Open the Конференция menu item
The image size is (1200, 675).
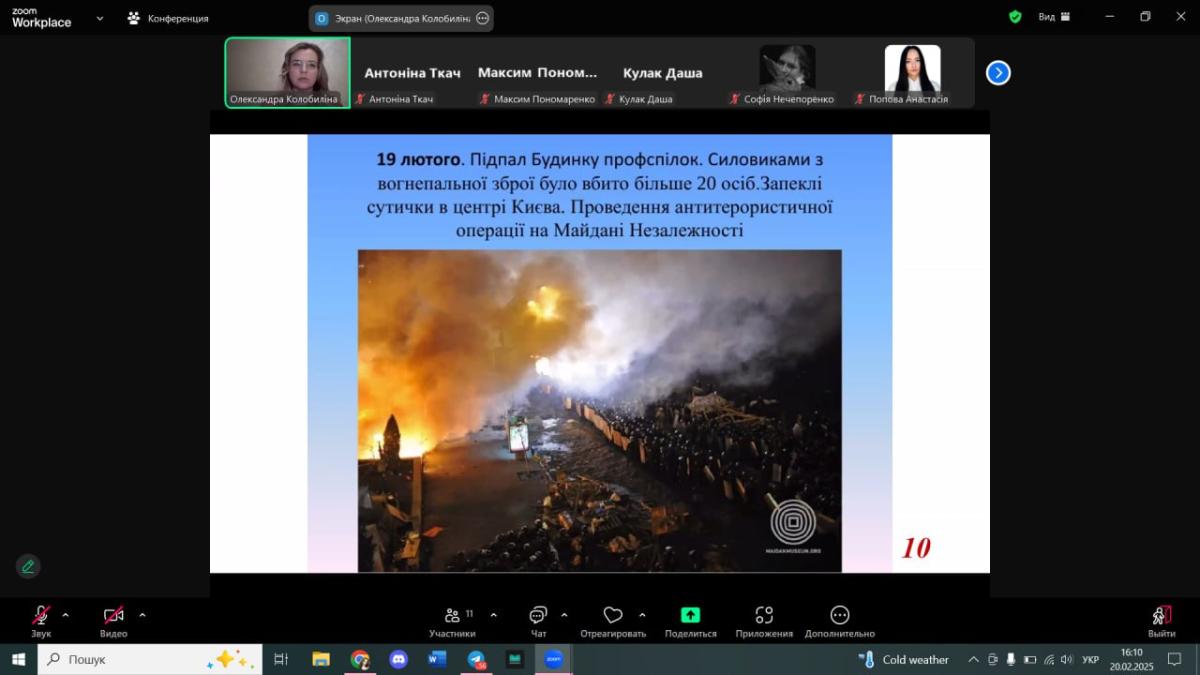pos(168,18)
